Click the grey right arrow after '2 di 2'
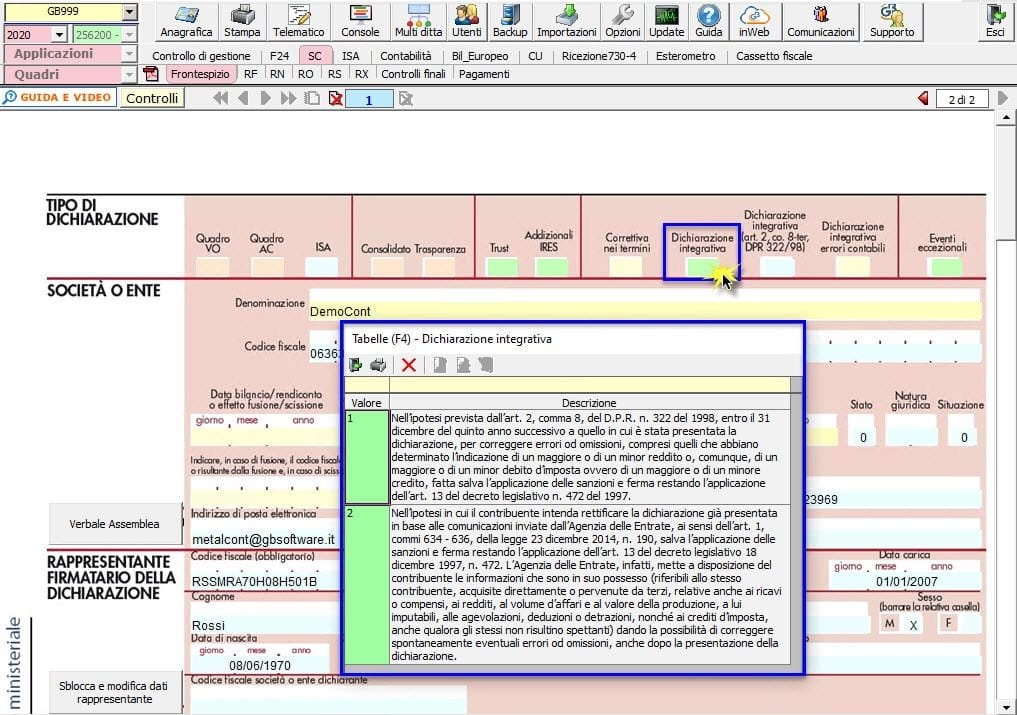 1003,99
